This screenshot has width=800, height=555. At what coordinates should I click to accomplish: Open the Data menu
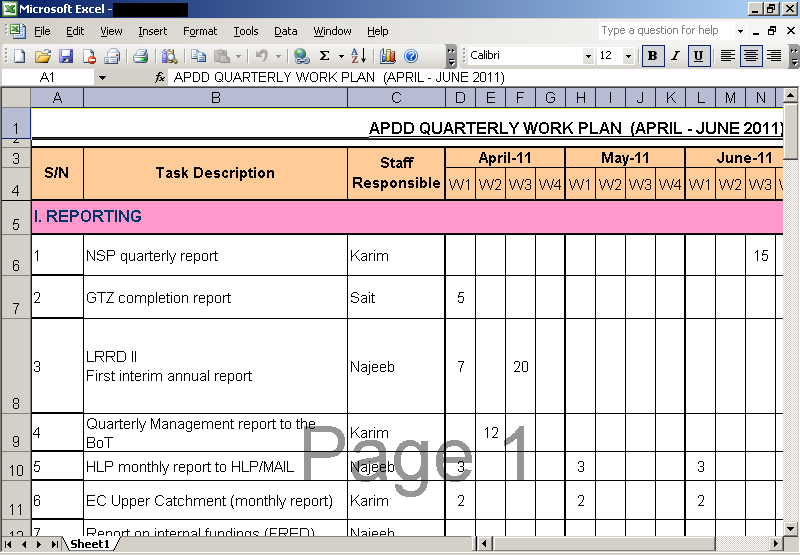[x=286, y=32]
